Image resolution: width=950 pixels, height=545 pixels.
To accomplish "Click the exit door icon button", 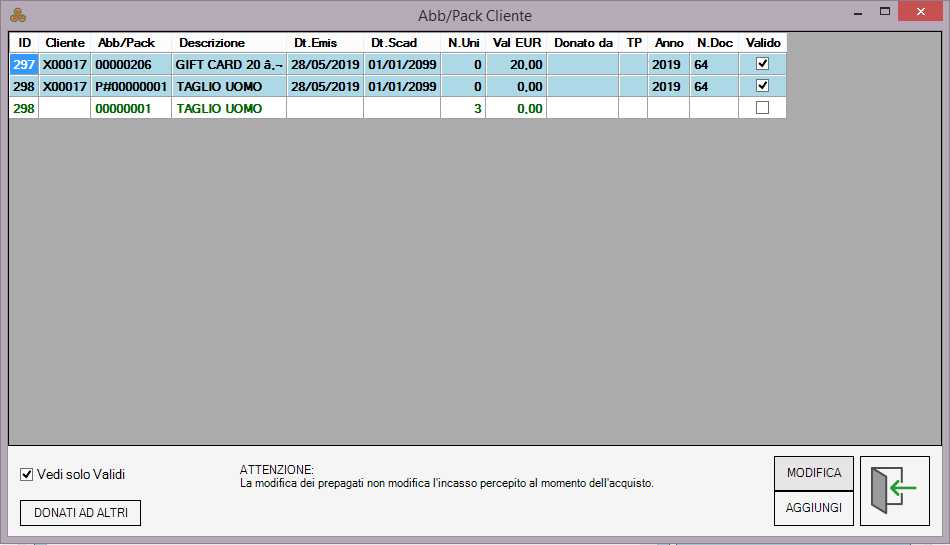I will coord(893,490).
